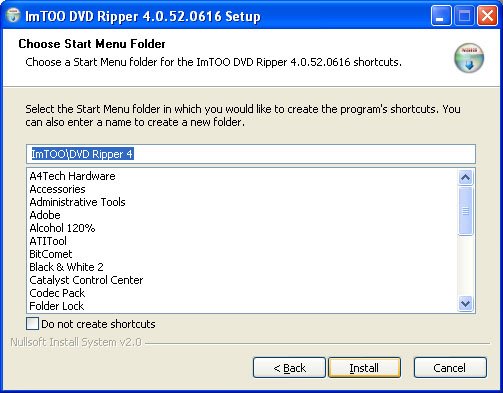This screenshot has height=393, width=503.
Task: Click the folder list scroll up arrow
Action: (x=465, y=177)
